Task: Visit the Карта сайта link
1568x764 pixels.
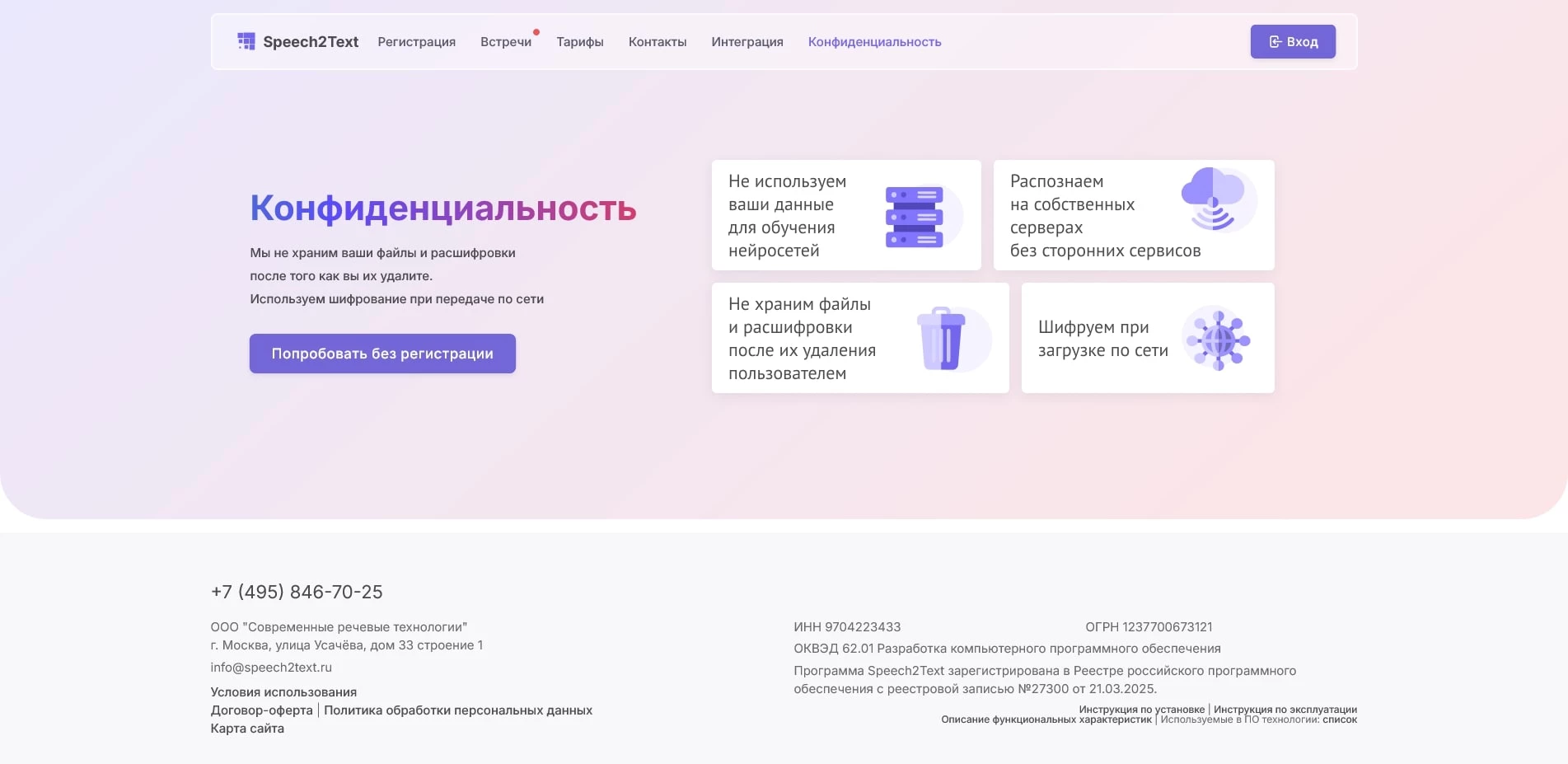Action: [x=247, y=729]
